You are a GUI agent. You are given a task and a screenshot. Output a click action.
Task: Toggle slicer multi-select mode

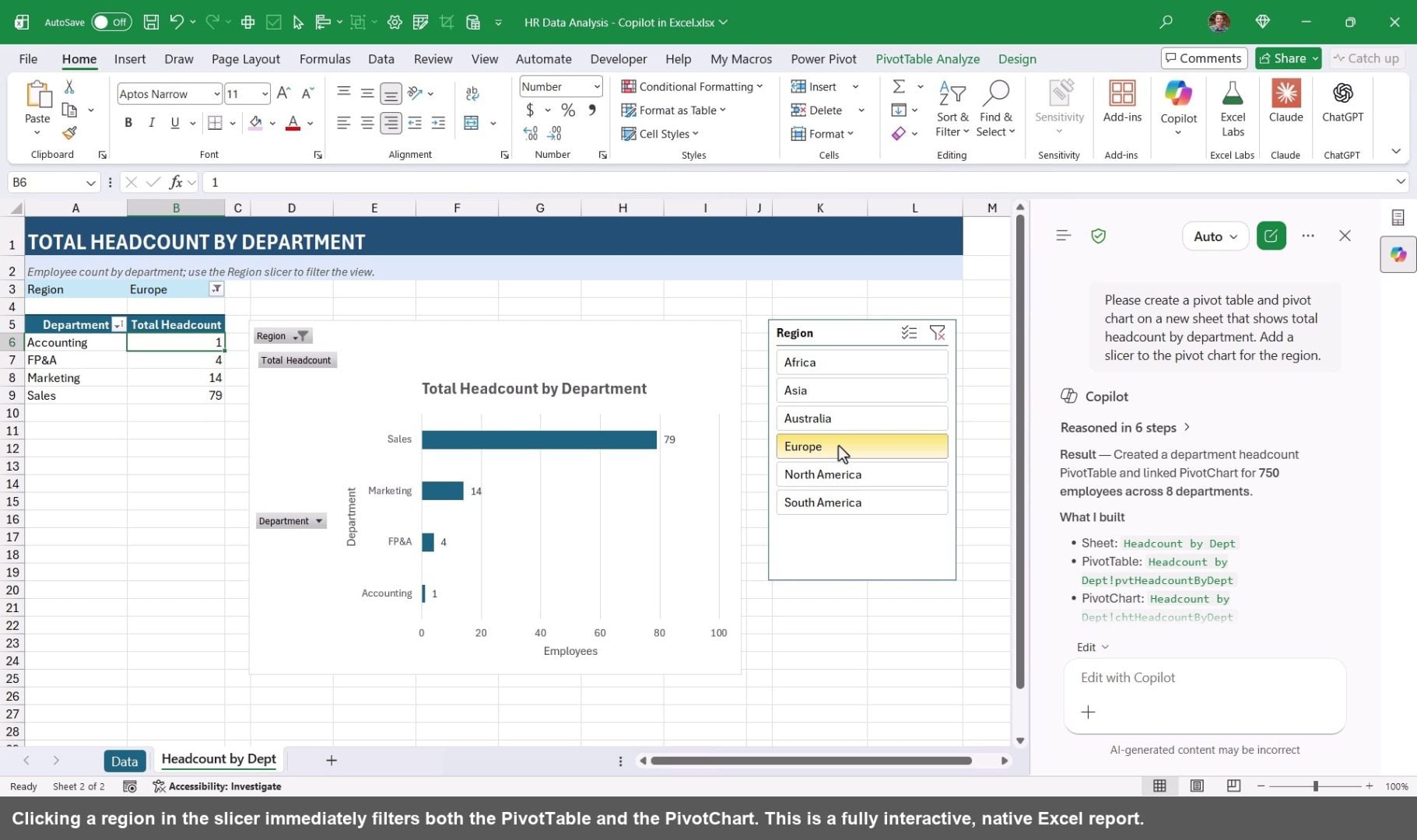[x=909, y=333]
